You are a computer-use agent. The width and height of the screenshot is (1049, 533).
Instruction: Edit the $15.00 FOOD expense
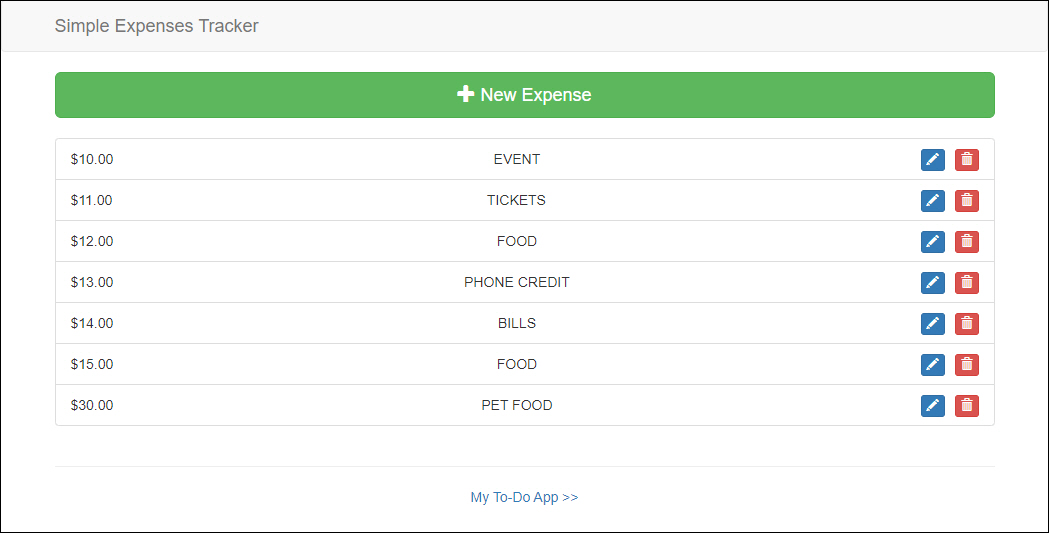click(x=933, y=364)
